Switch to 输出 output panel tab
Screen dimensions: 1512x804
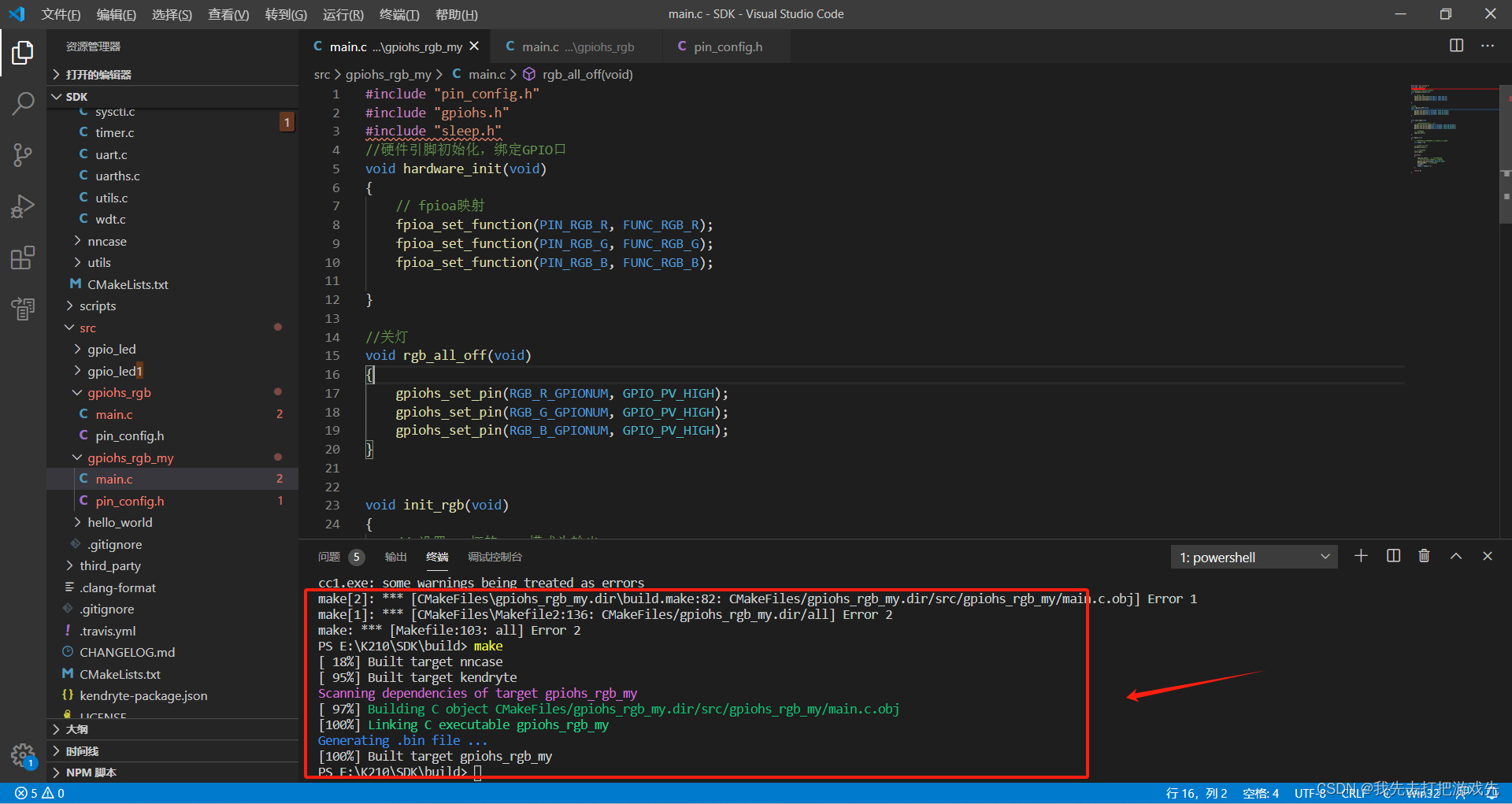click(x=395, y=557)
